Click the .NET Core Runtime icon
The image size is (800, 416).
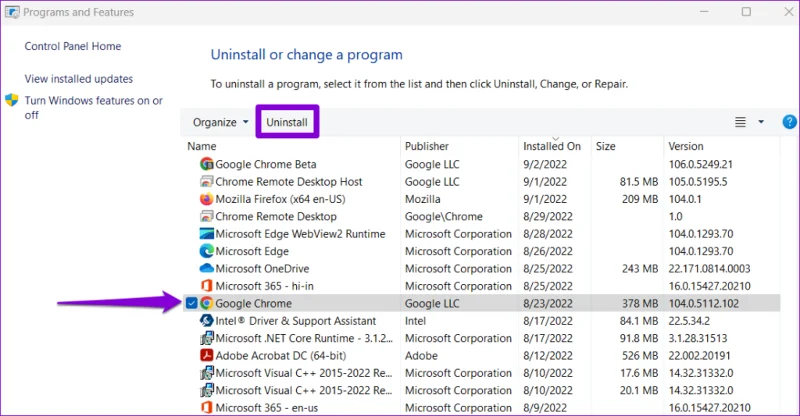coord(207,338)
